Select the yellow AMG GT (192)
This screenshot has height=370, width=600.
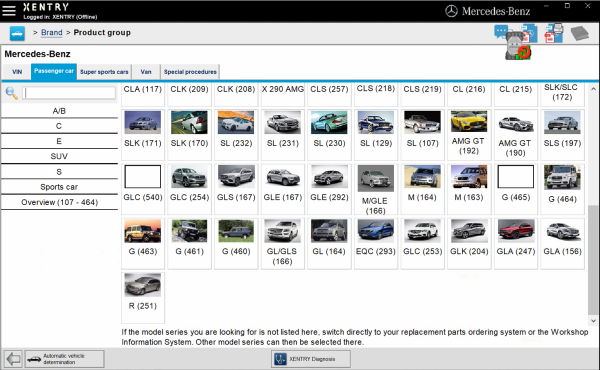pyautogui.click(x=469, y=135)
